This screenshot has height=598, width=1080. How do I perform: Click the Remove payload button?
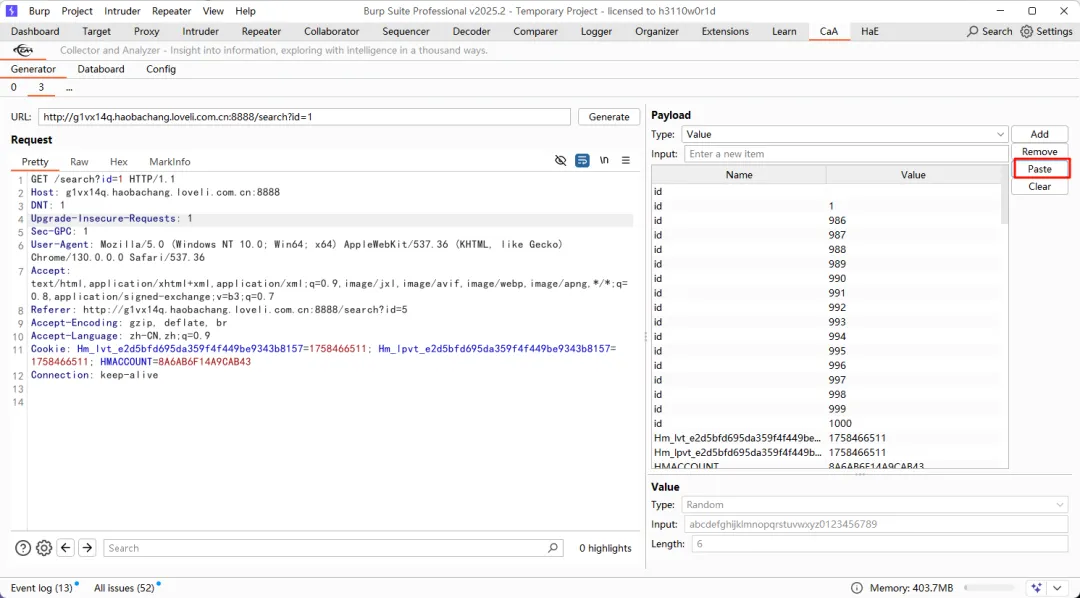click(1039, 152)
